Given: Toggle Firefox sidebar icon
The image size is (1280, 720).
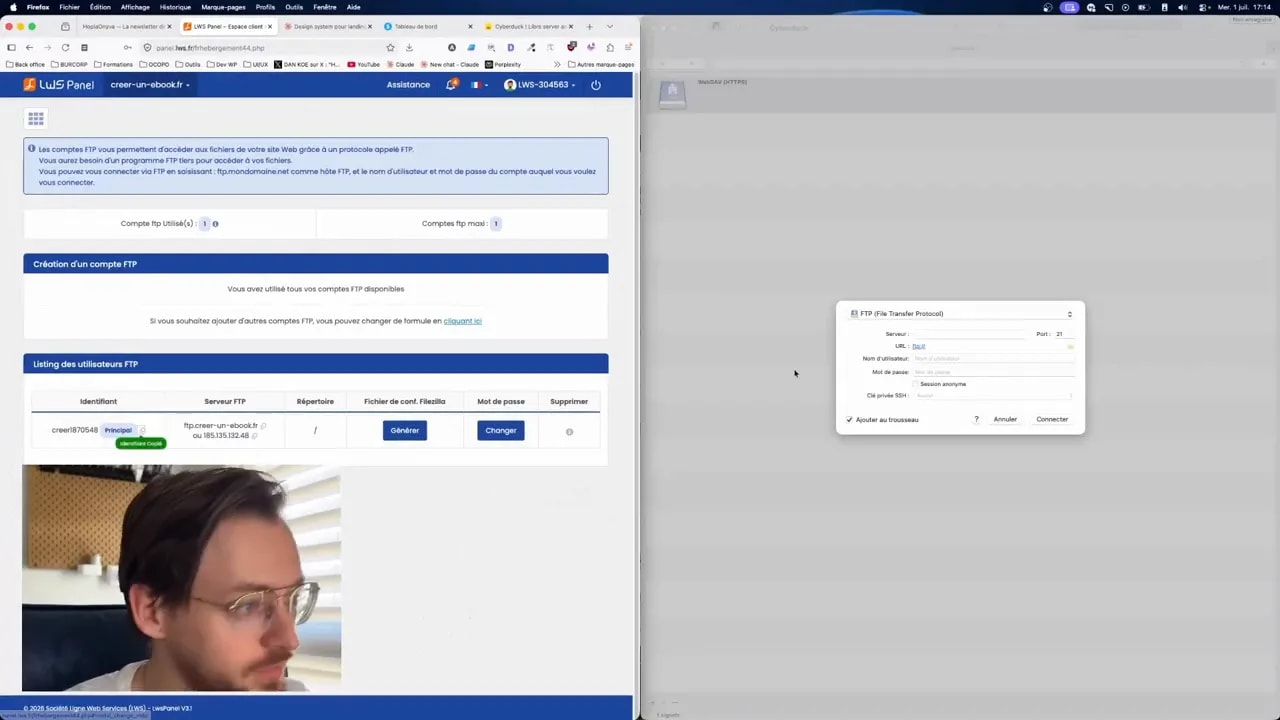Looking at the screenshot, I should 11,47.
